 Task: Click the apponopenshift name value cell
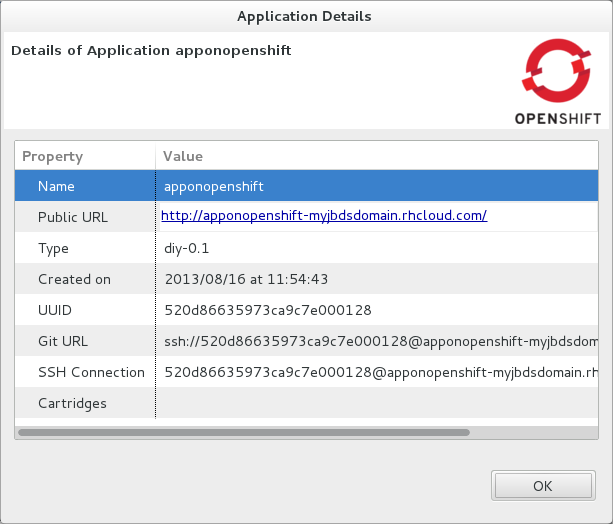214,186
